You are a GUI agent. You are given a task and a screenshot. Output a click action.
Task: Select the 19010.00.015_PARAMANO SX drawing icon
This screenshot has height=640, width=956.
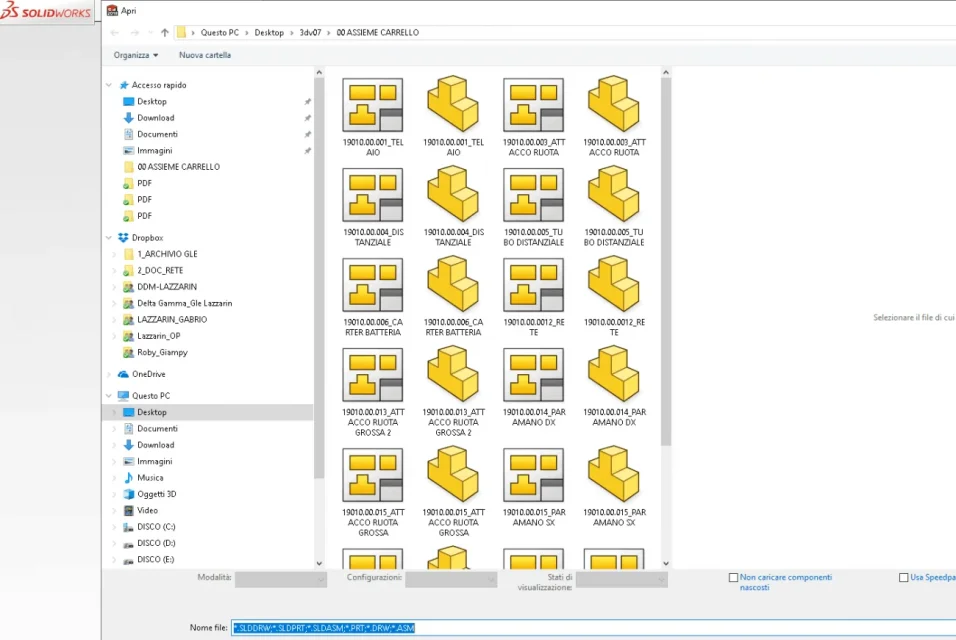tap(533, 475)
